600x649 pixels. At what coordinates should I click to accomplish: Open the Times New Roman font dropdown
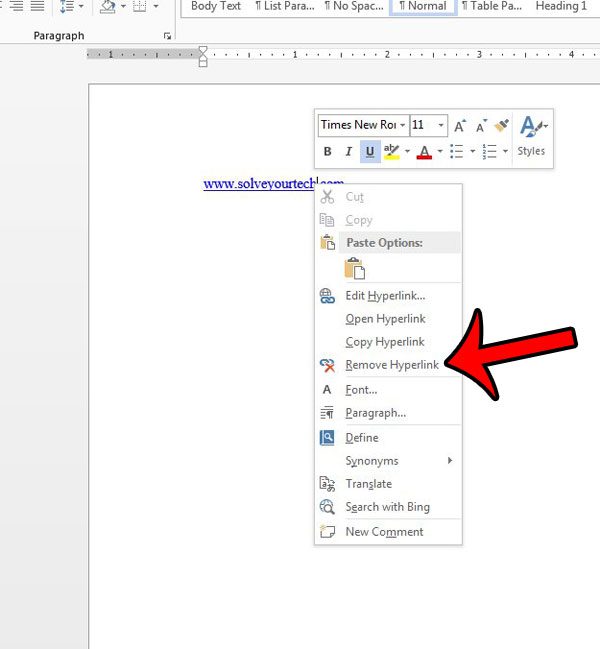[x=402, y=125]
